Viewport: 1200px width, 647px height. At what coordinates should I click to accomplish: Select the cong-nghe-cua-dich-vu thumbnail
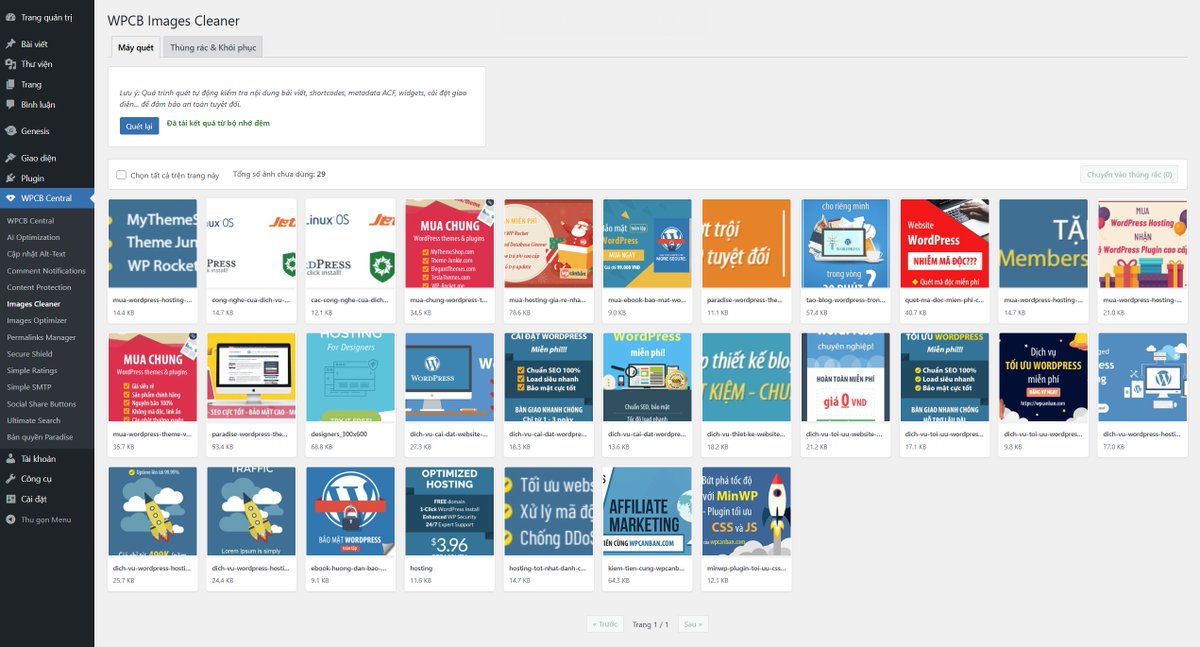coord(251,243)
